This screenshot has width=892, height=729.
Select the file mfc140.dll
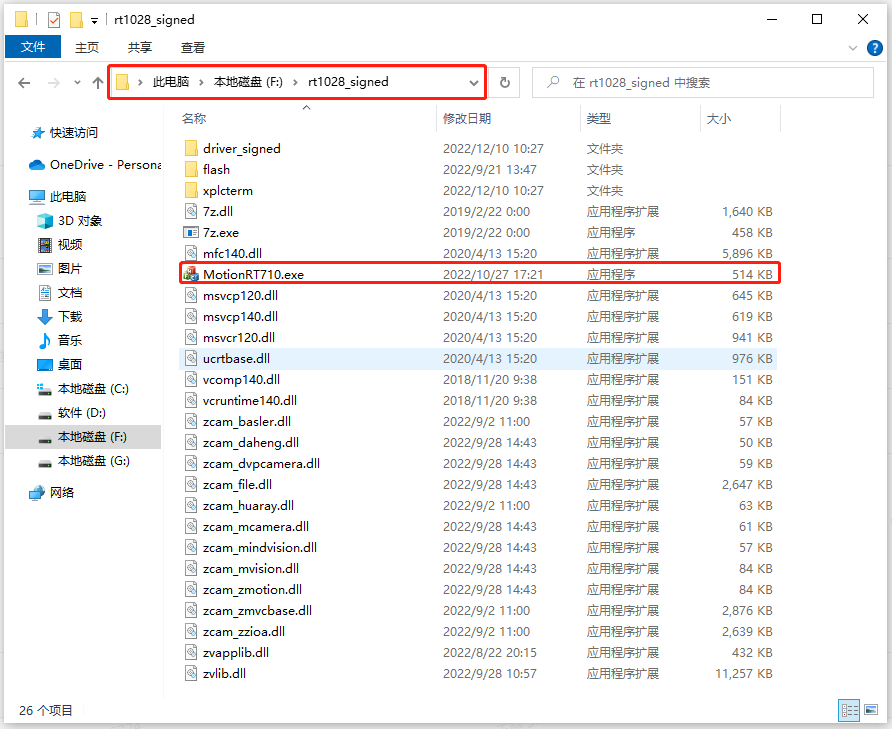232,253
